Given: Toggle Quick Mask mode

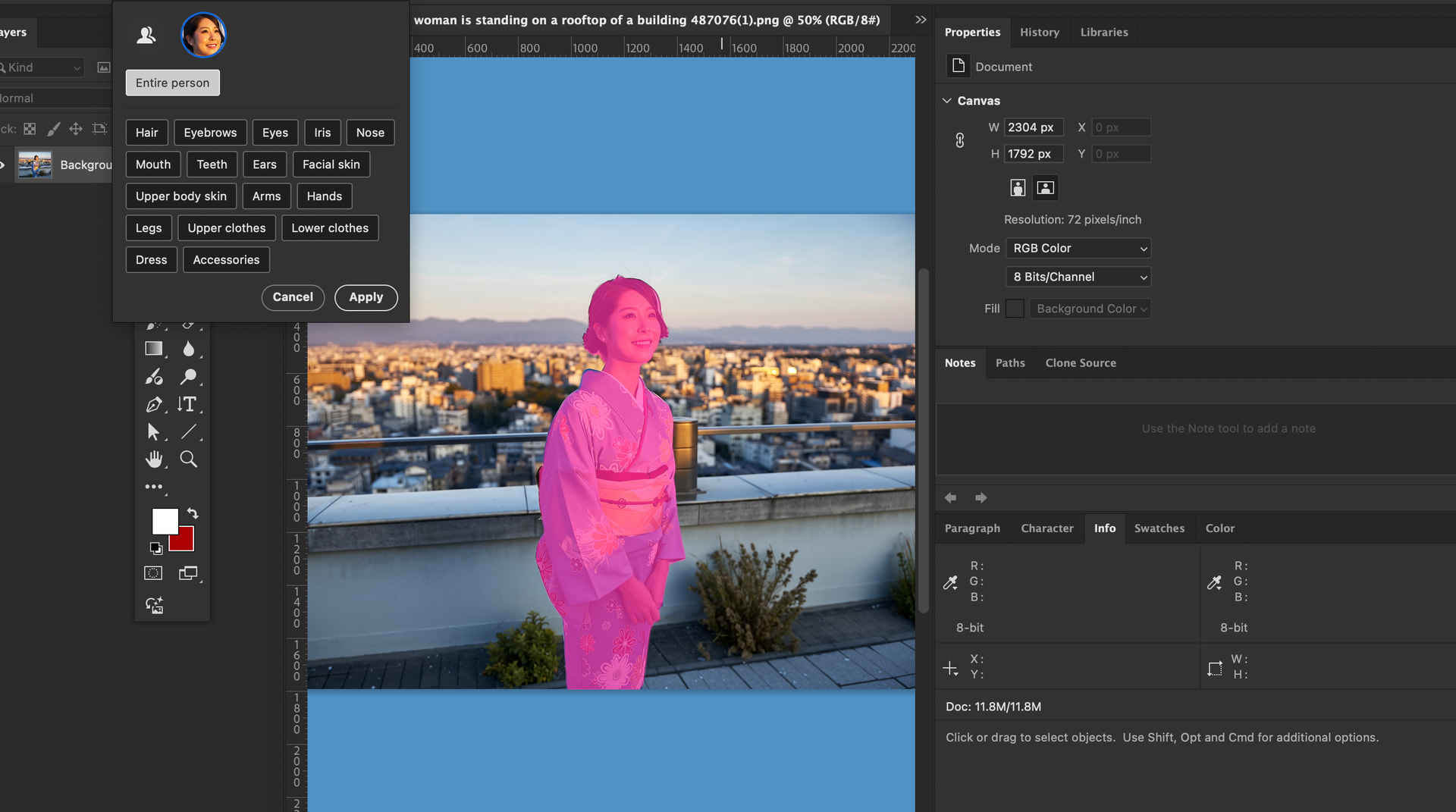Looking at the screenshot, I should [x=153, y=573].
